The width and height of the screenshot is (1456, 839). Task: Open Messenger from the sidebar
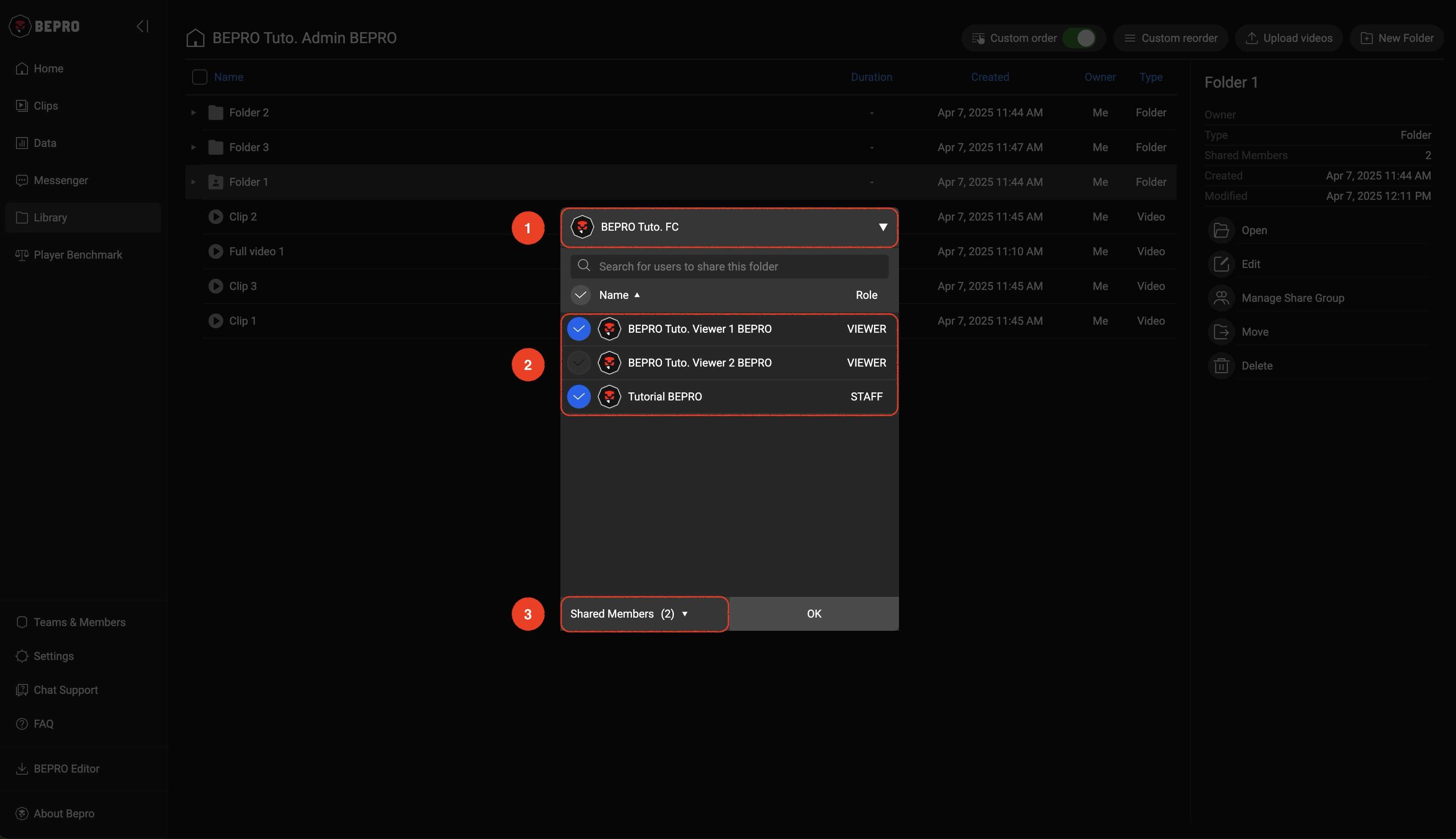tap(61, 180)
